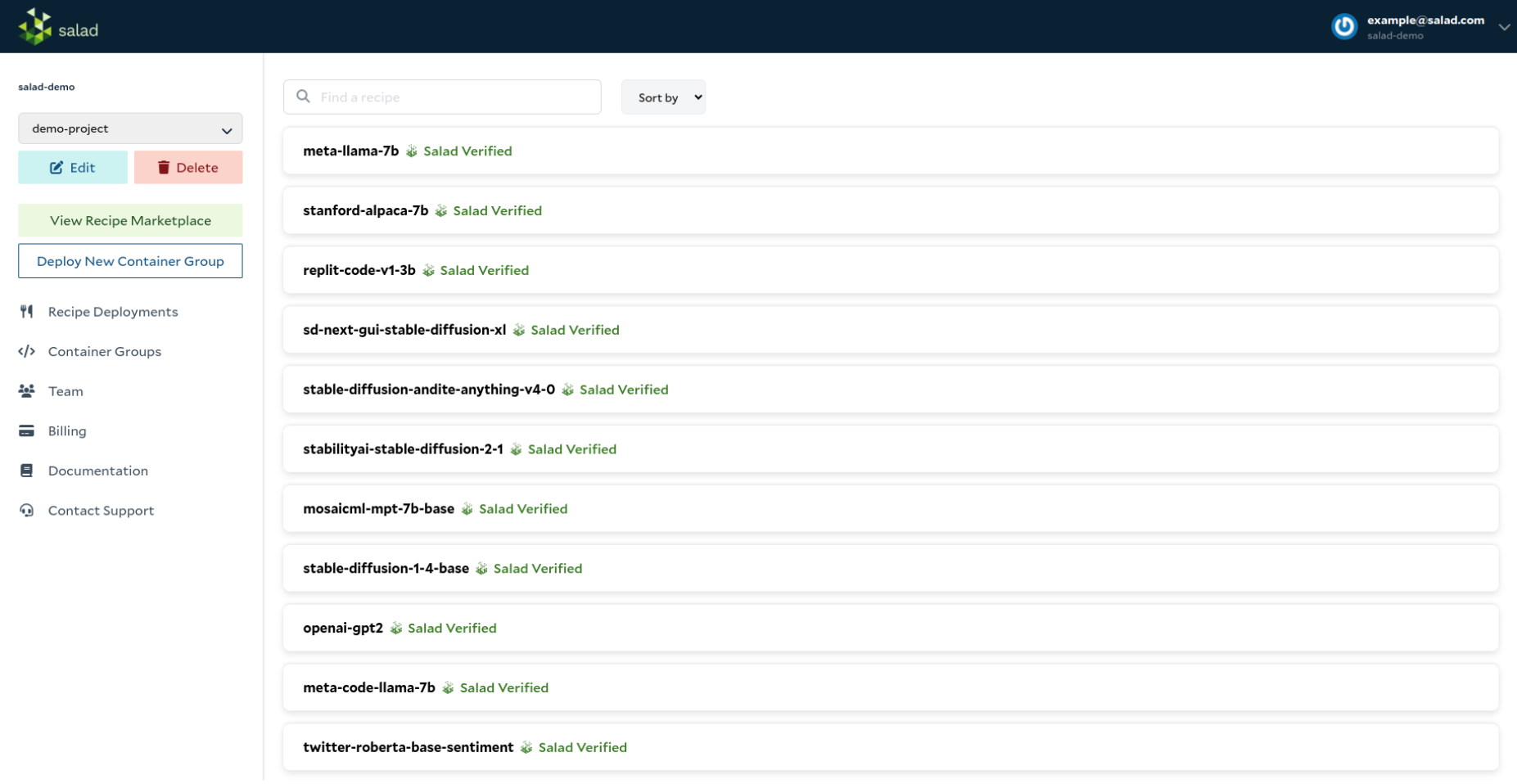Click verified badge icon beside meta-llama-7b

[x=412, y=151]
